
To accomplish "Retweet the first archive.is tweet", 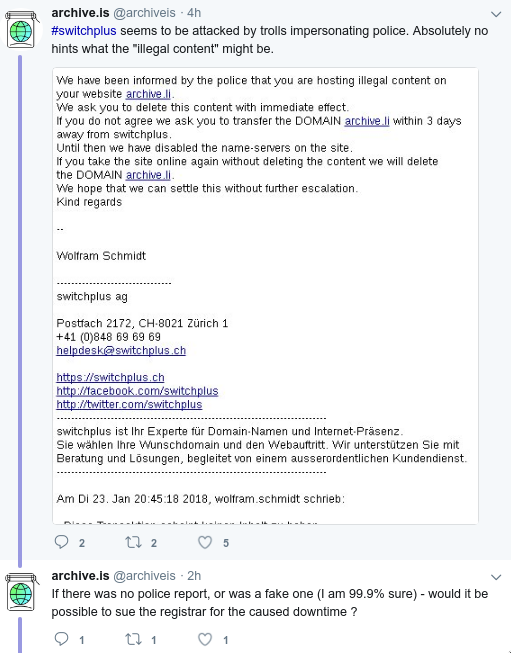I will pyautogui.click(x=133, y=542).
